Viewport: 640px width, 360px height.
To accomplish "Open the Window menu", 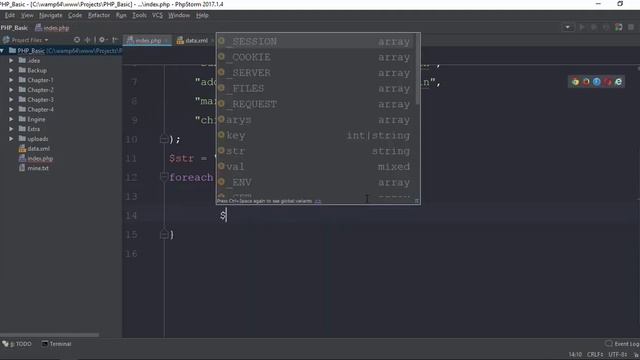I will pos(179,16).
